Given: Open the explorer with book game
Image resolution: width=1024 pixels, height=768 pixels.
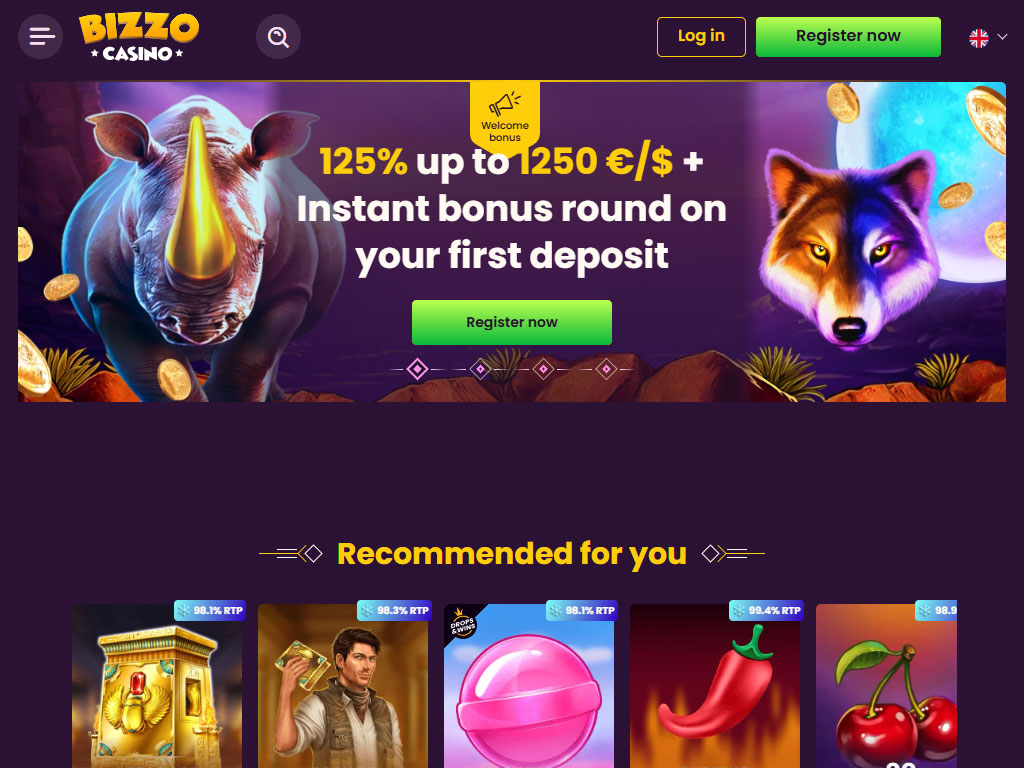Looking at the screenshot, I should pos(343,686).
